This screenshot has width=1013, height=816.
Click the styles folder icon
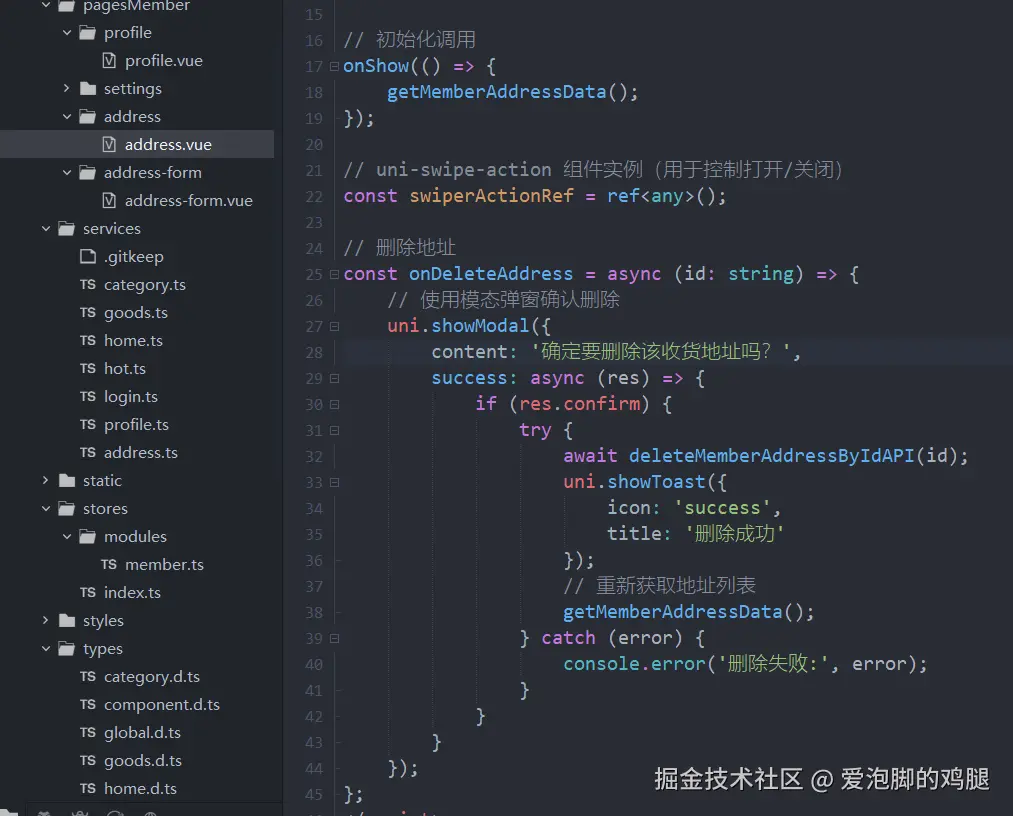click(x=67, y=620)
